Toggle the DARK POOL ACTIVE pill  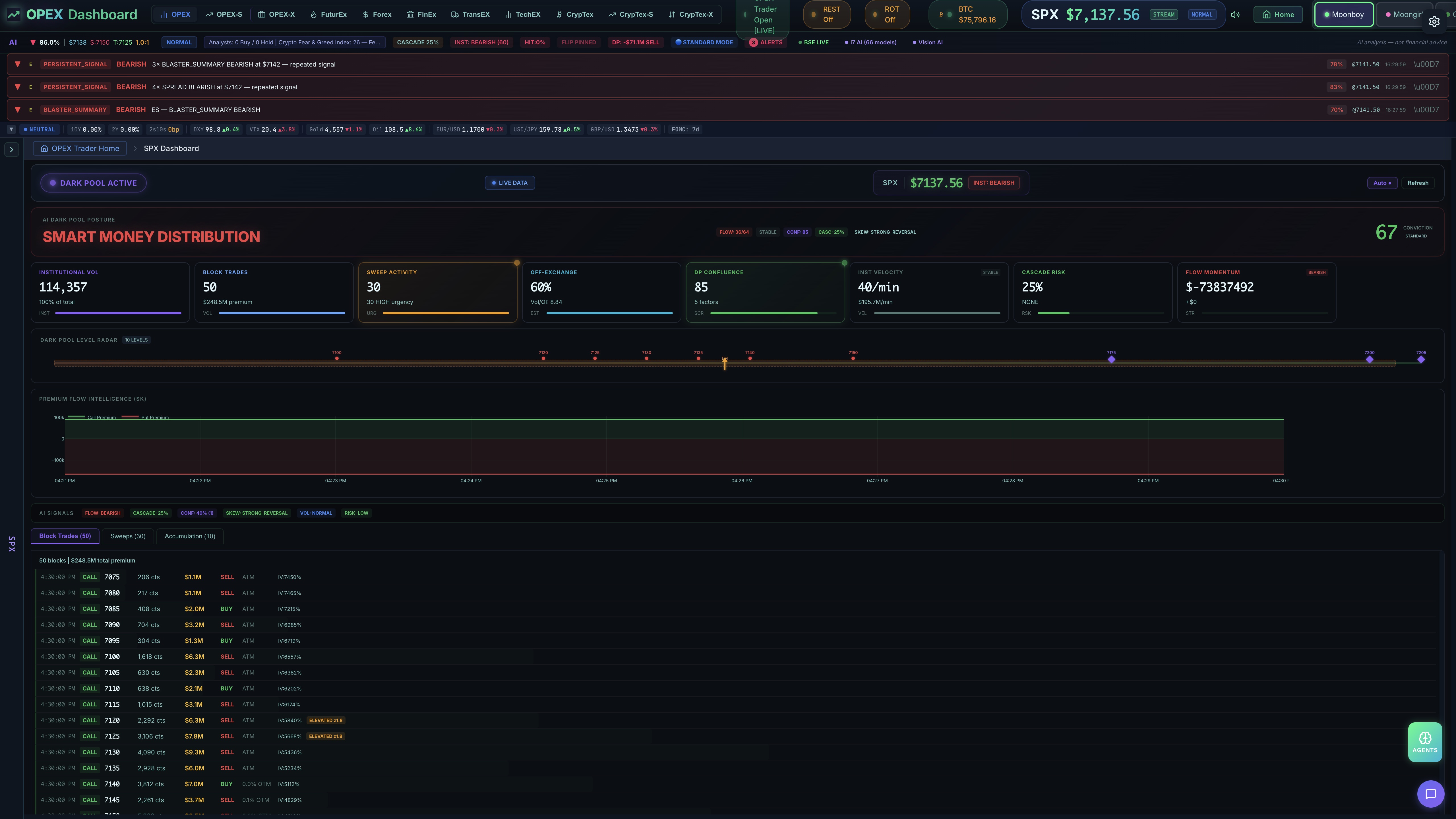coord(93,183)
